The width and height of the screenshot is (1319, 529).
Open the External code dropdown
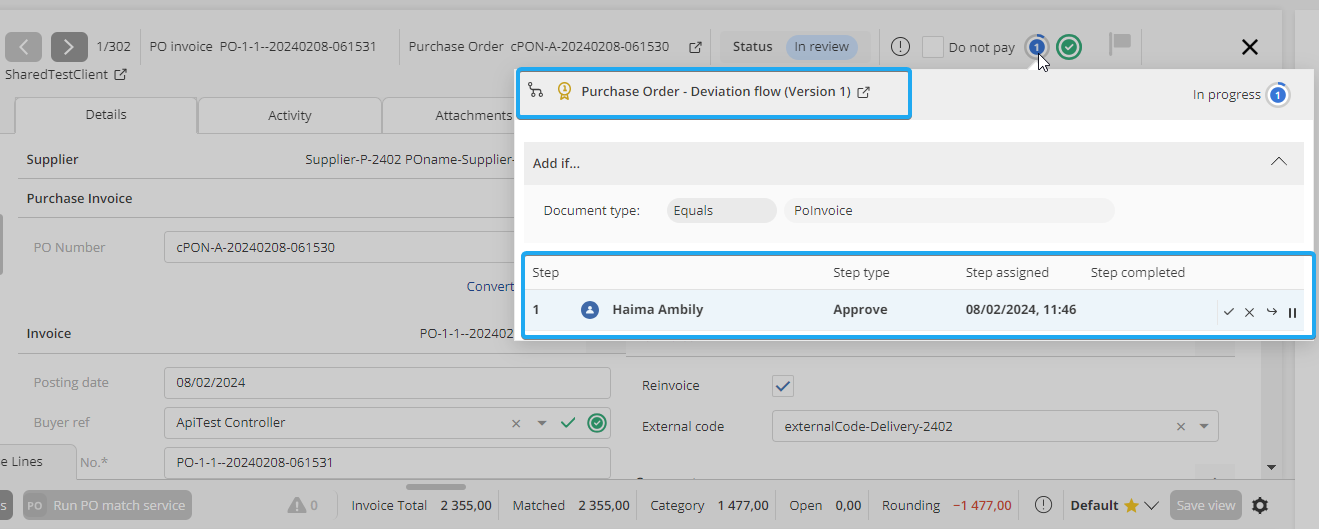pos(1205,426)
